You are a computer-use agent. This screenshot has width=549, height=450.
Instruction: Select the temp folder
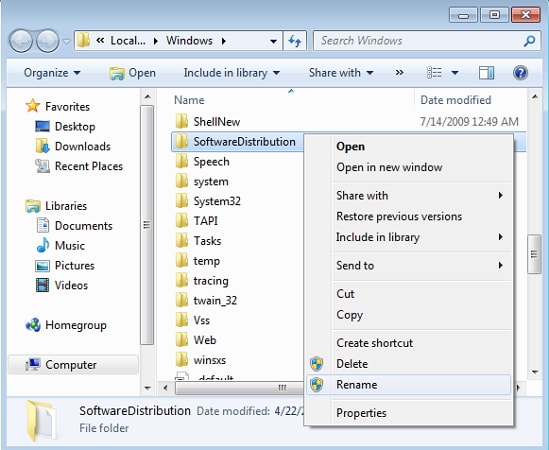pos(197,261)
